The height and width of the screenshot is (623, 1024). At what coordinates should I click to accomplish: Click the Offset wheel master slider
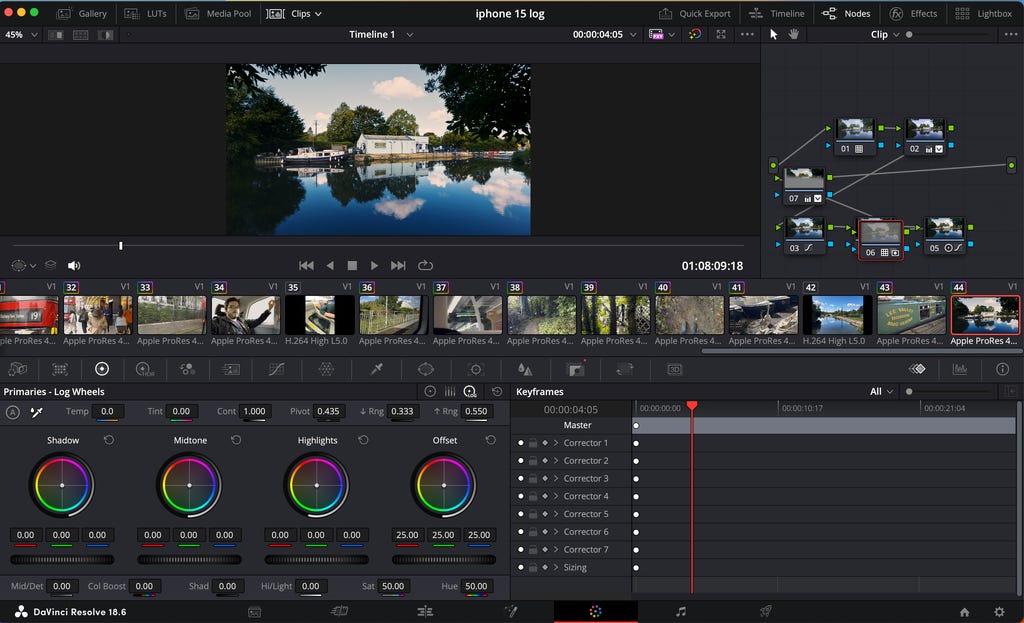tap(443, 560)
